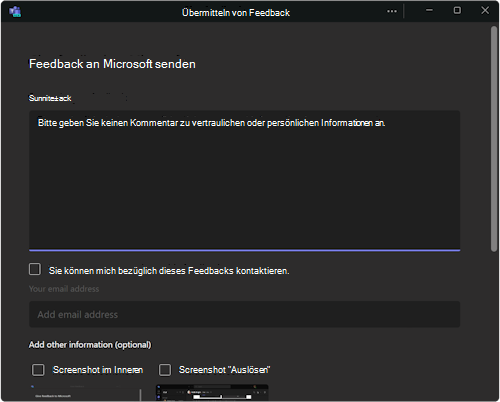Click the Microsoft Teams logo icon
Image resolution: width=500 pixels, height=402 pixels.
click(x=15, y=11)
